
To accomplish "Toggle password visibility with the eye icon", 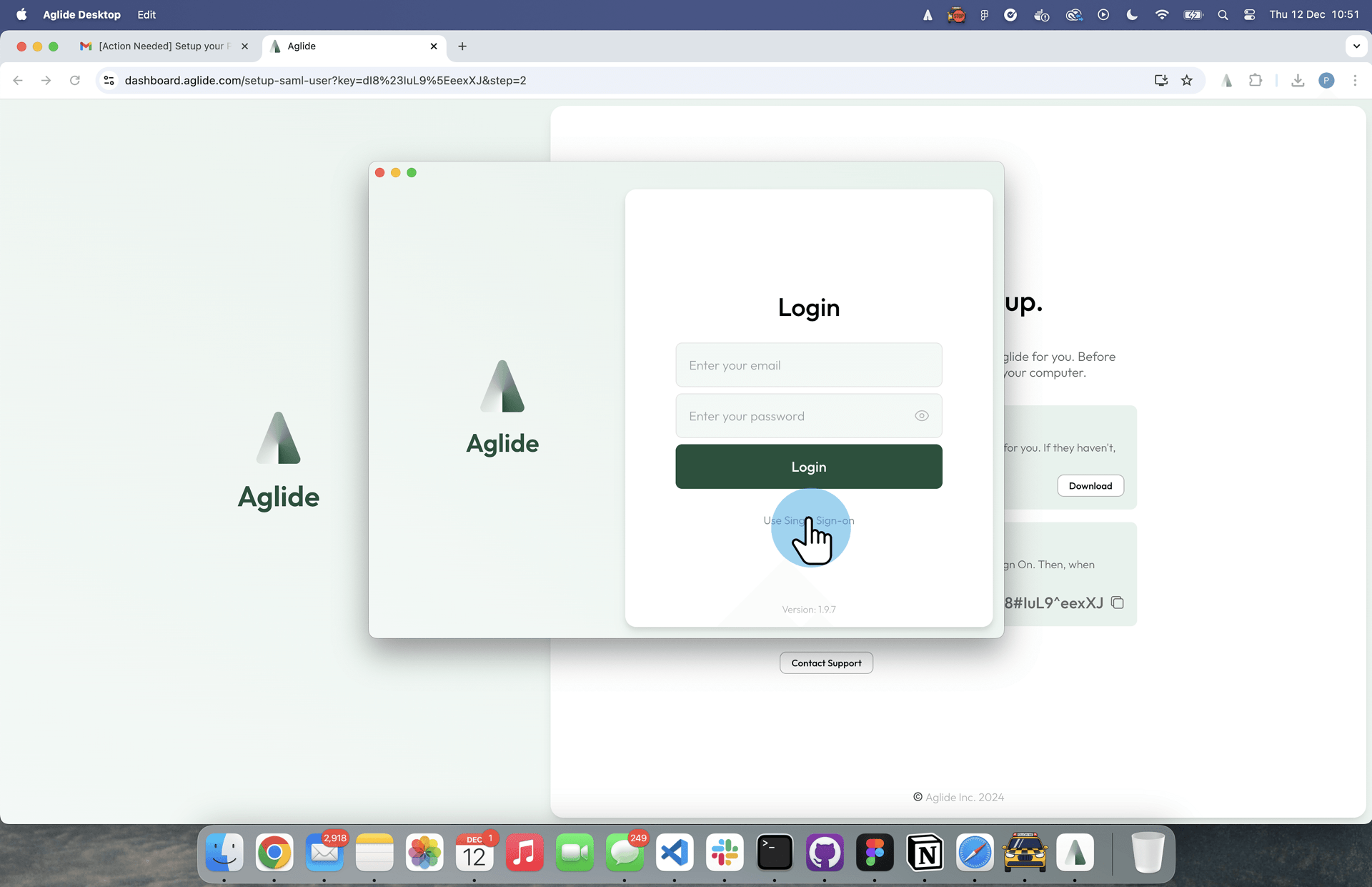I will point(921,415).
